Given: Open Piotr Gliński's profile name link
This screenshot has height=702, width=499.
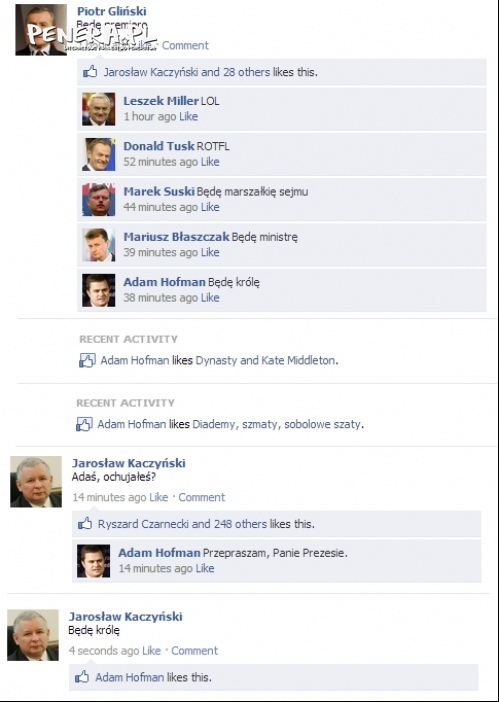Looking at the screenshot, I should point(111,11).
